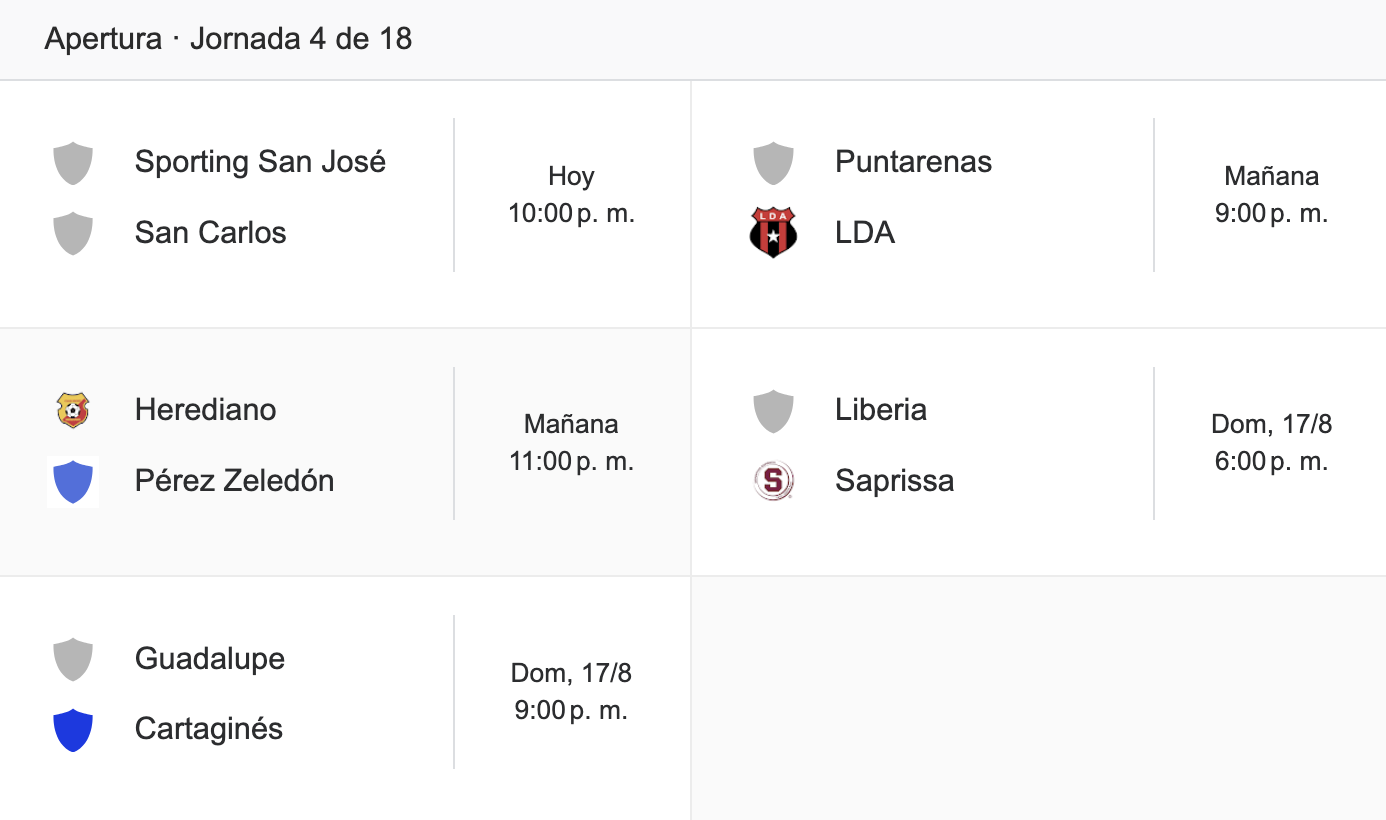Screen dimensions: 1386x820
Task: Click the Cartaginés blue shield icon
Action: [73, 730]
